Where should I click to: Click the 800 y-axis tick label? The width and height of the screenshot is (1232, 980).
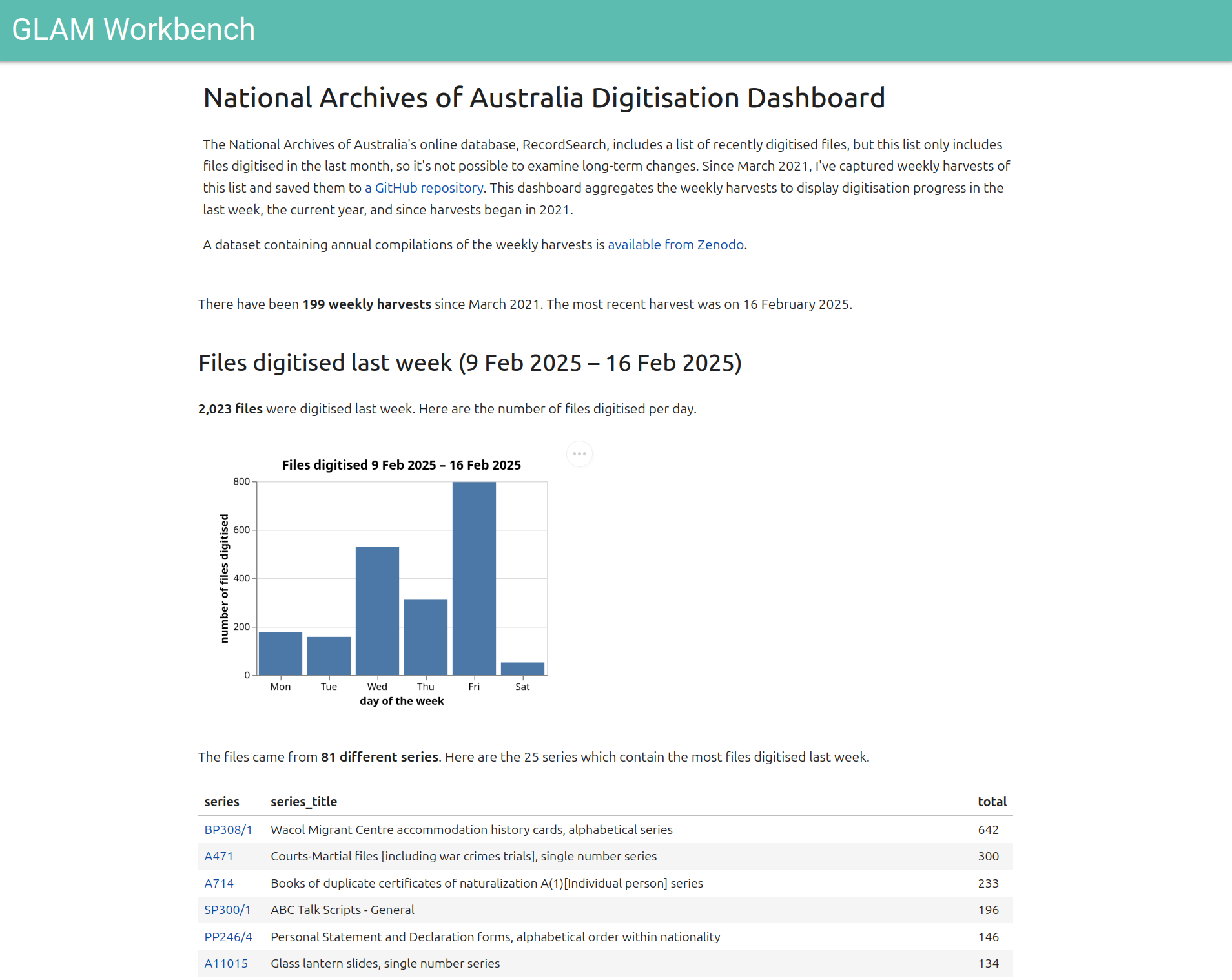point(241,481)
